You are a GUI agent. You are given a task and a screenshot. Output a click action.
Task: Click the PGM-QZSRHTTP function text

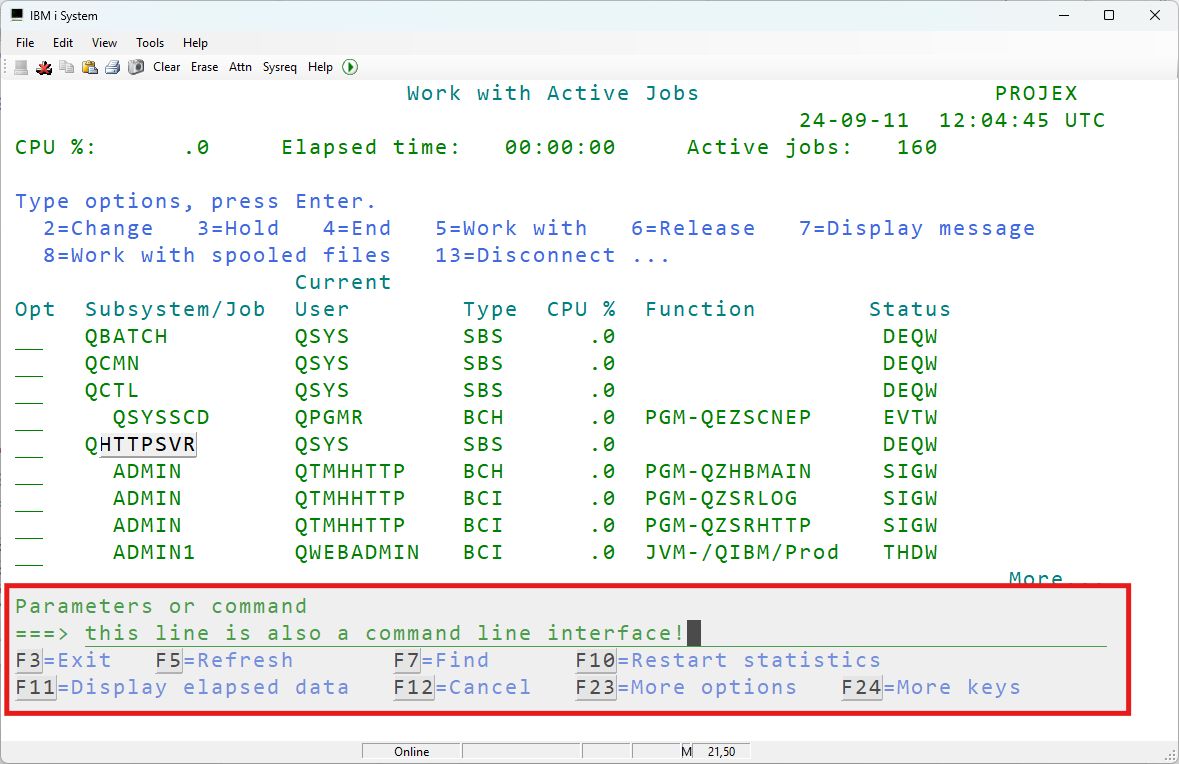[728, 526]
